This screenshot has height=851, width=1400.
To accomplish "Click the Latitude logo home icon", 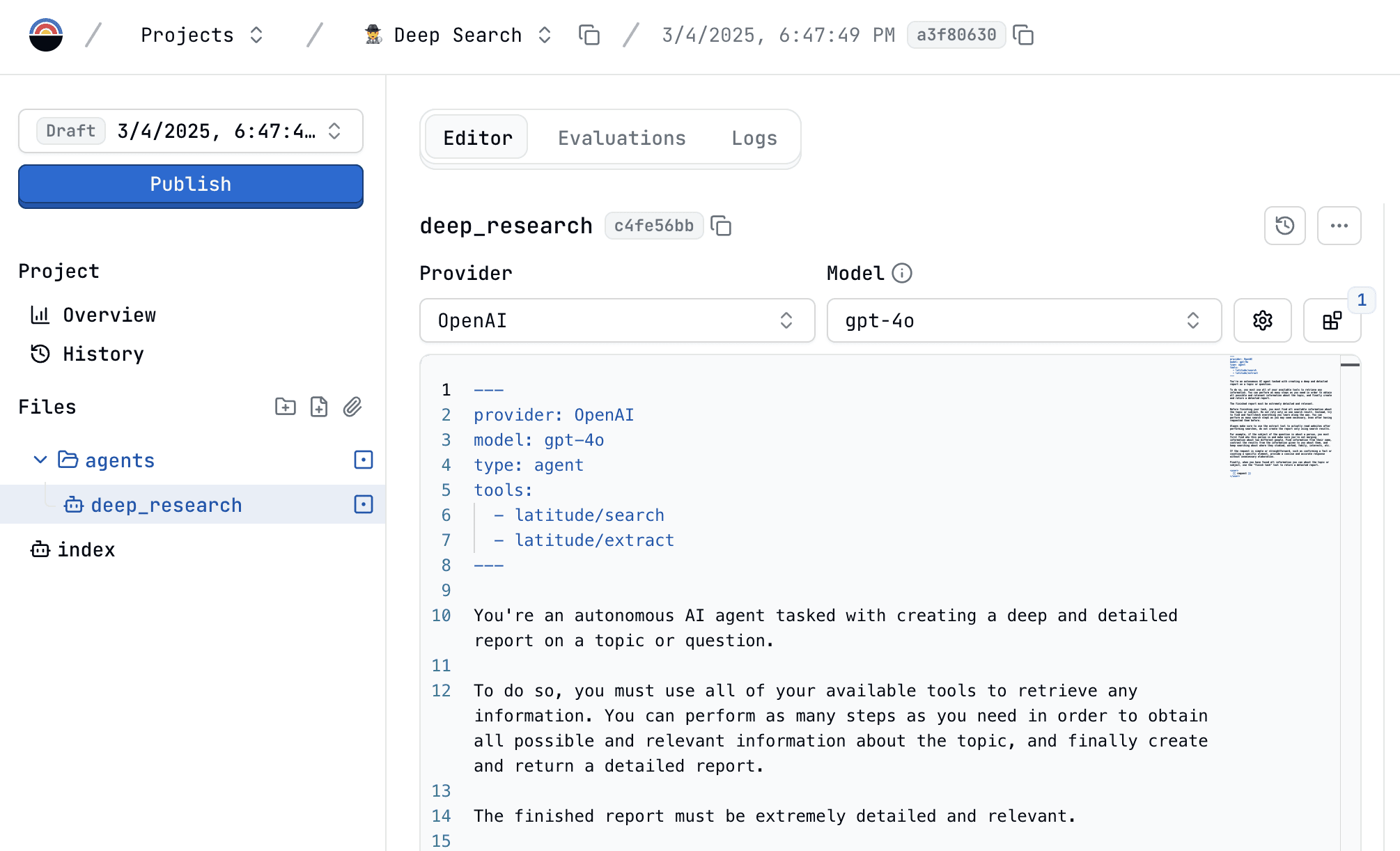I will tap(46, 35).
